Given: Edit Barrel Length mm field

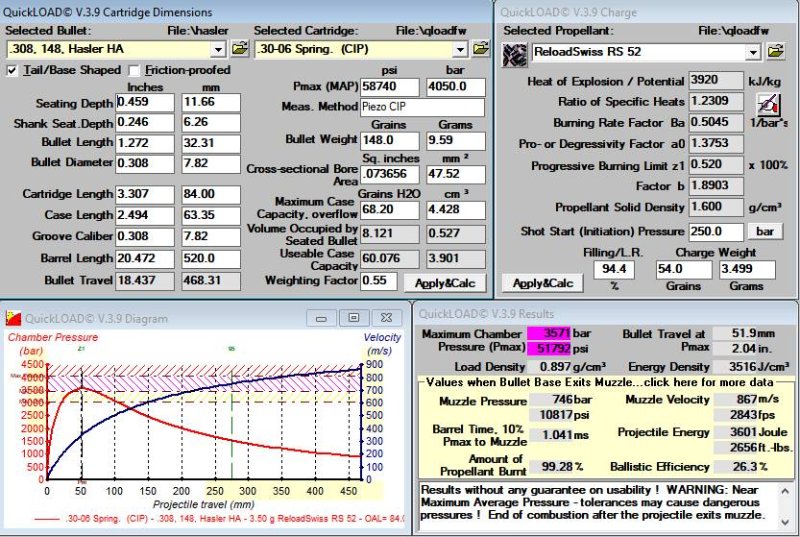Looking at the screenshot, I should (211, 259).
